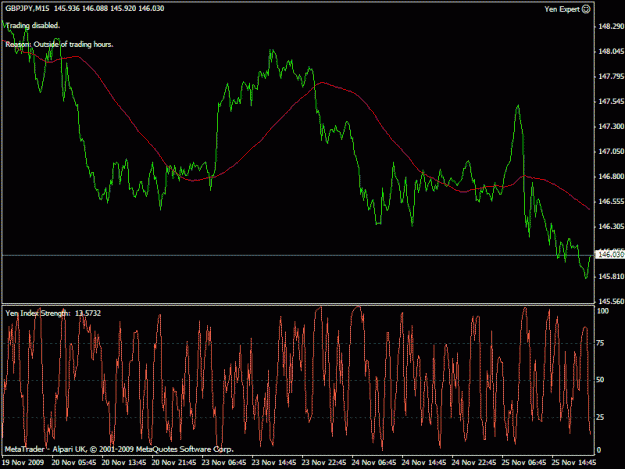Click the 23 Nov 22:45 time axis label

(324, 463)
